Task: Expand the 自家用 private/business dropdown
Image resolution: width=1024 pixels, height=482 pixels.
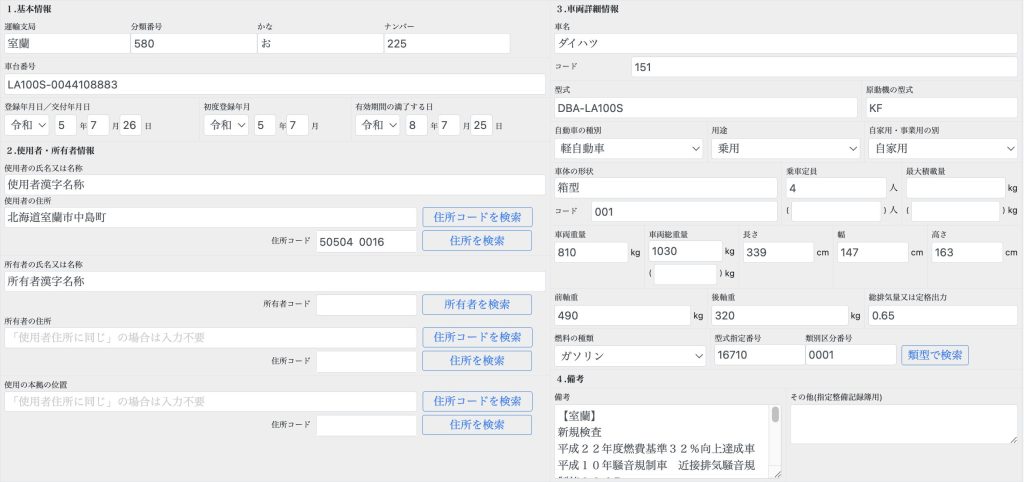Action: click(x=942, y=148)
